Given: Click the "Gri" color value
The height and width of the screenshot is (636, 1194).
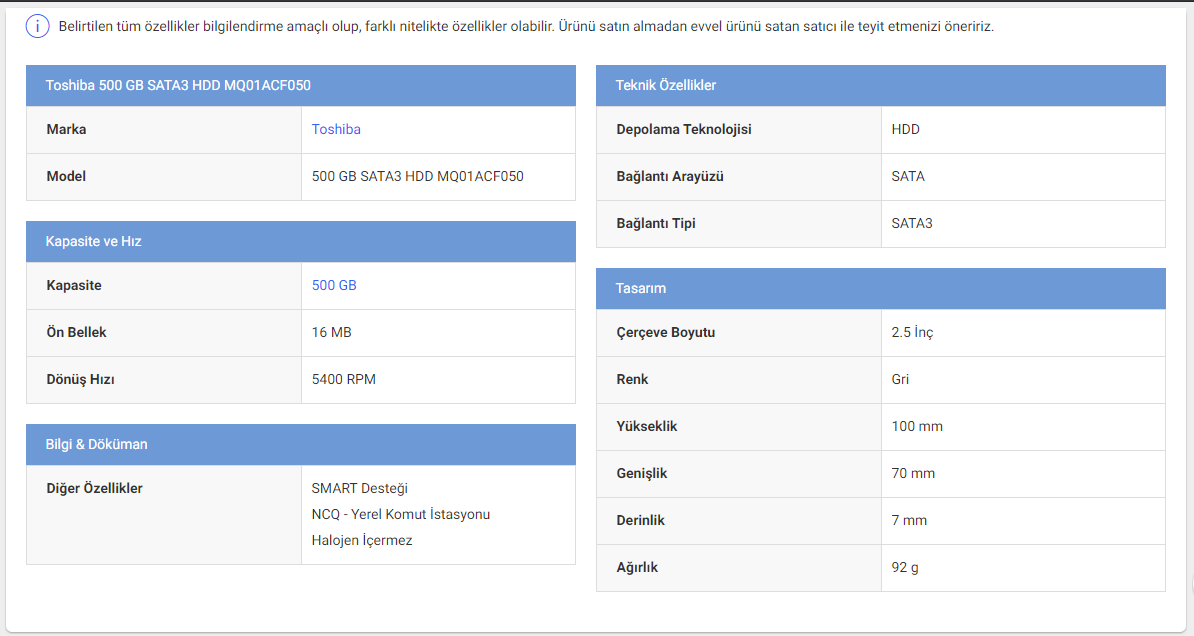Looking at the screenshot, I should [900, 379].
